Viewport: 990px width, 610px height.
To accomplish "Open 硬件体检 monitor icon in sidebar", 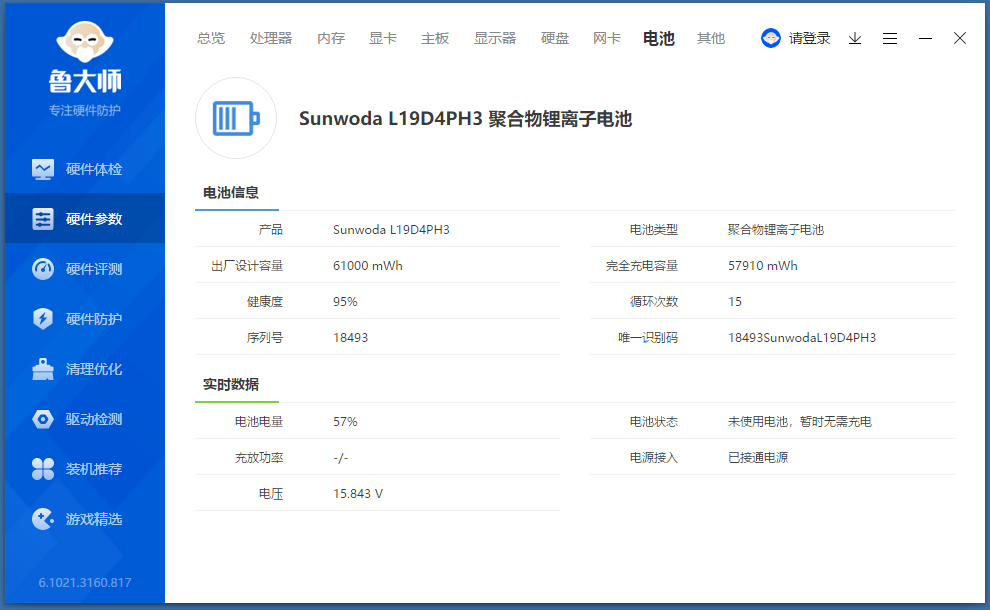I will (43, 169).
